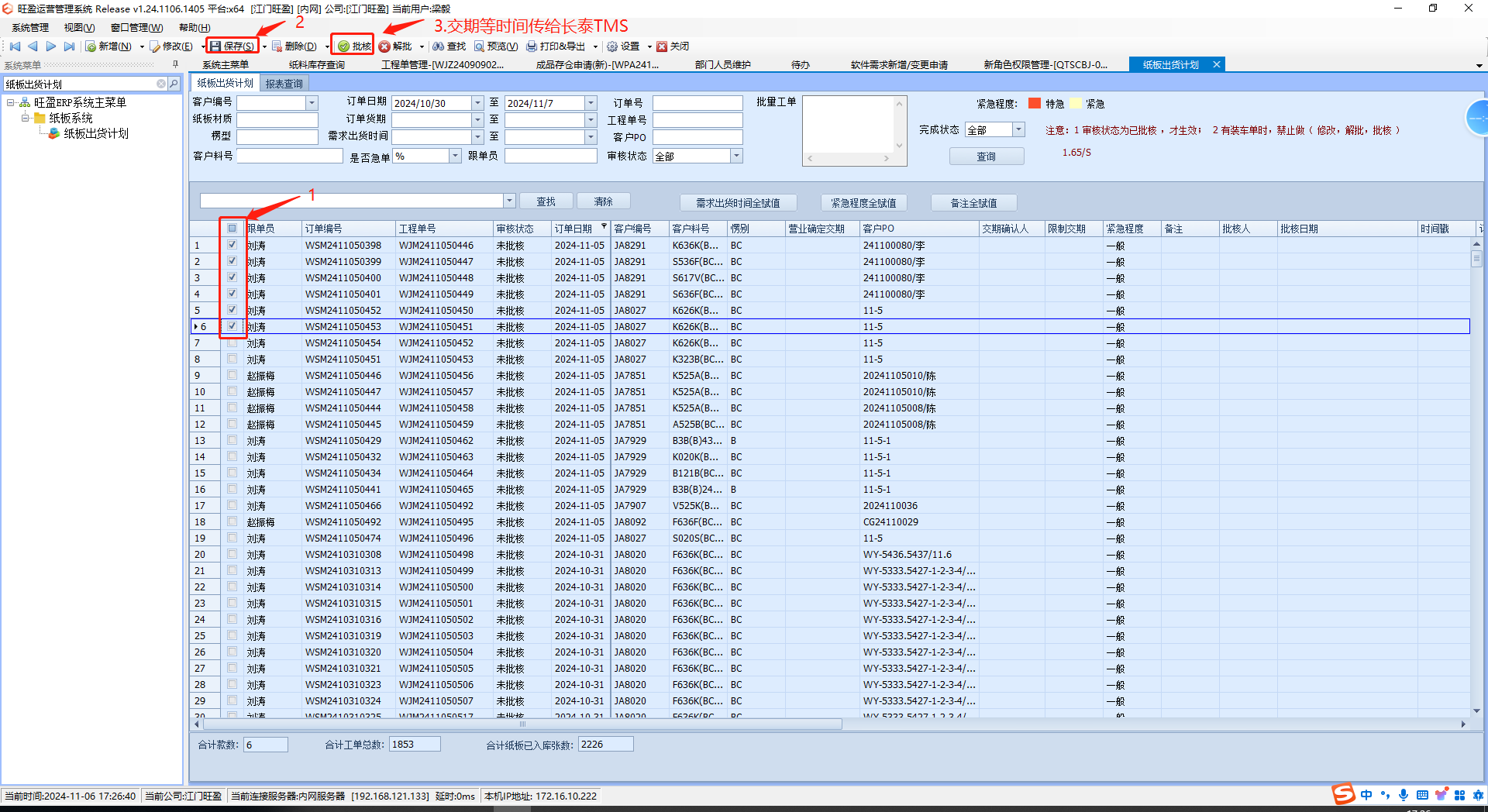Open the 完成状态 dropdown

coord(1018,129)
